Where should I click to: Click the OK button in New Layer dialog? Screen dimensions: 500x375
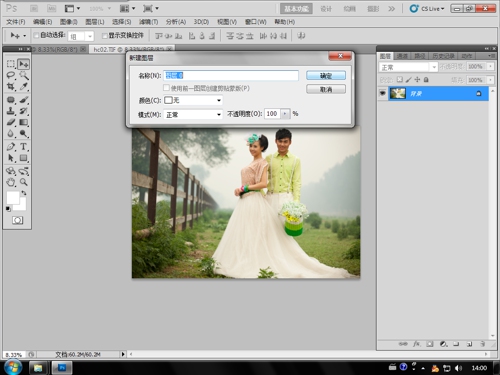[326, 76]
